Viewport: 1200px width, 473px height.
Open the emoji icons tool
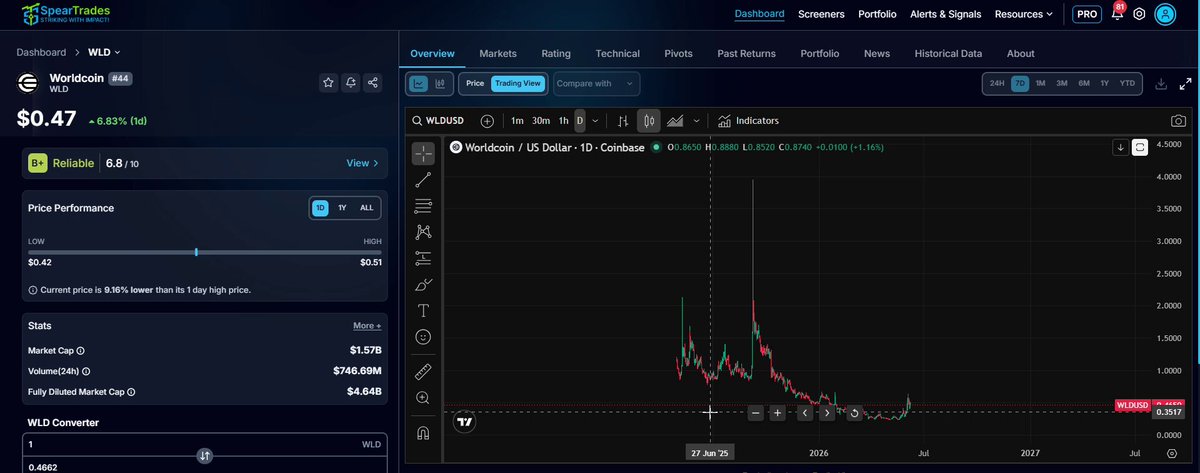tap(423, 337)
